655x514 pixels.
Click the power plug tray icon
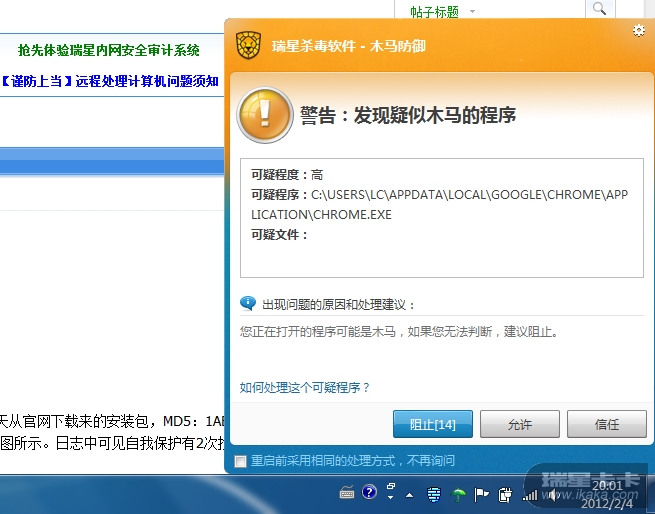click(x=505, y=496)
